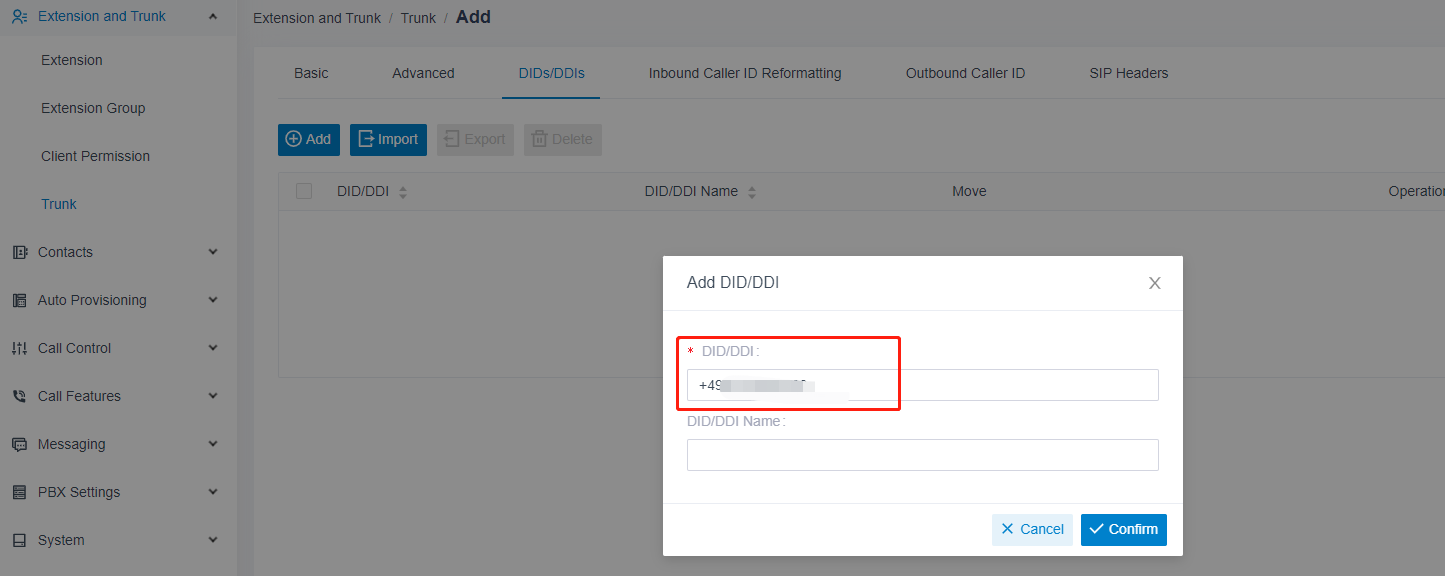The width and height of the screenshot is (1445, 576).
Task: Click the blue Add button
Action: pos(309,139)
